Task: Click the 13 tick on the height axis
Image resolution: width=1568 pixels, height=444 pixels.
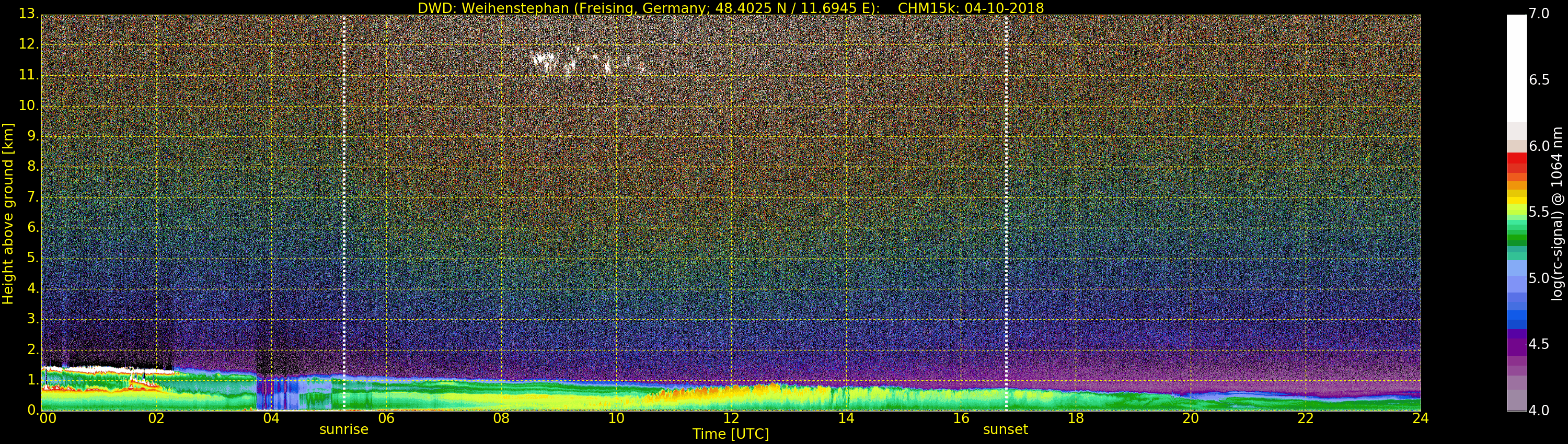Action: (x=28, y=15)
